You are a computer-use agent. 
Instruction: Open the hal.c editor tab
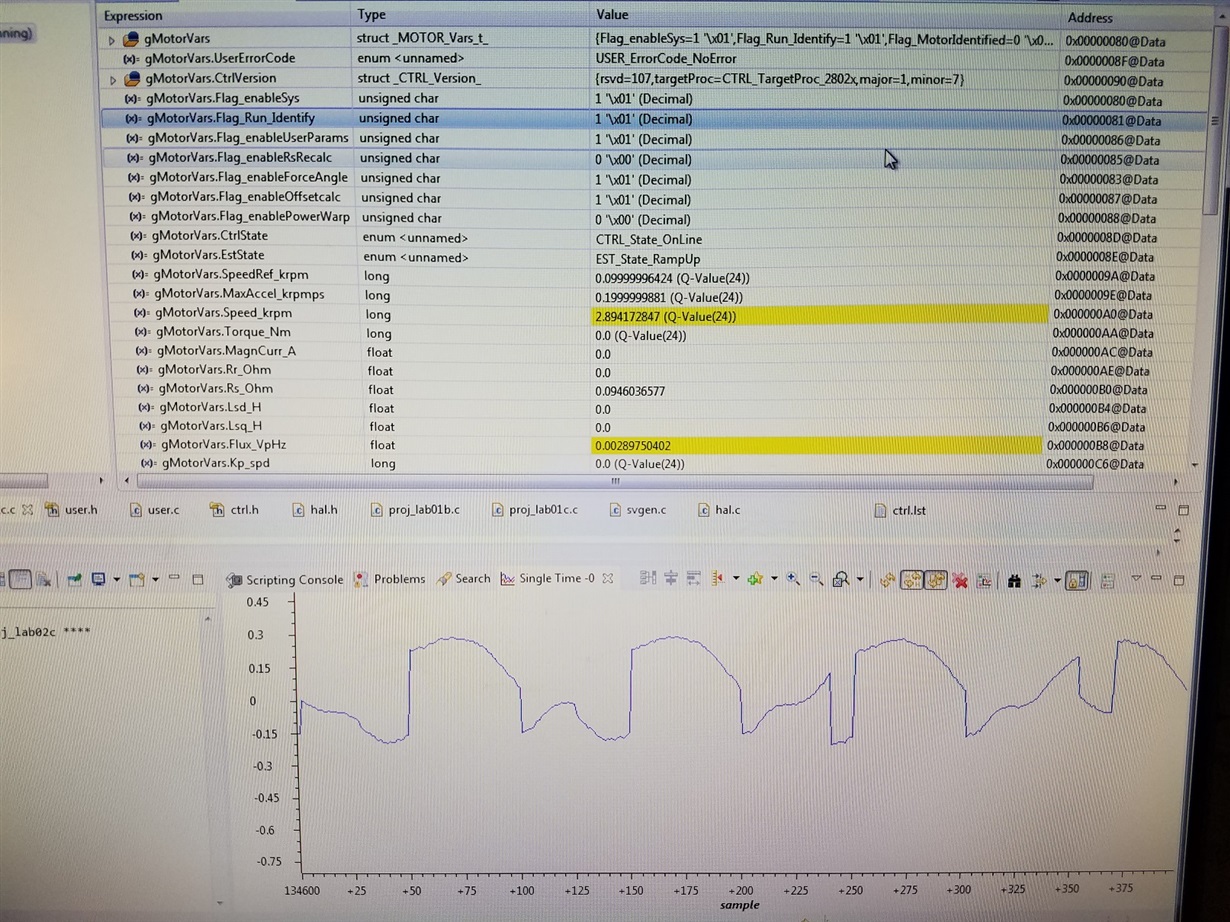pyautogui.click(x=719, y=510)
